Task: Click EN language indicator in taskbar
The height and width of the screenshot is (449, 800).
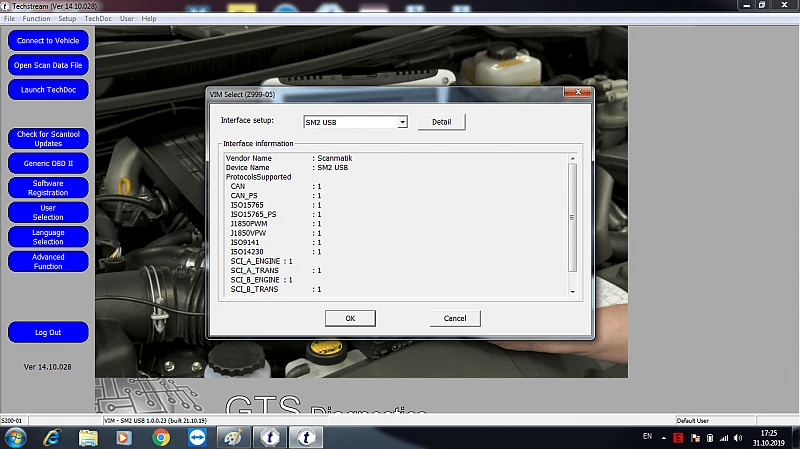Action: [647, 436]
